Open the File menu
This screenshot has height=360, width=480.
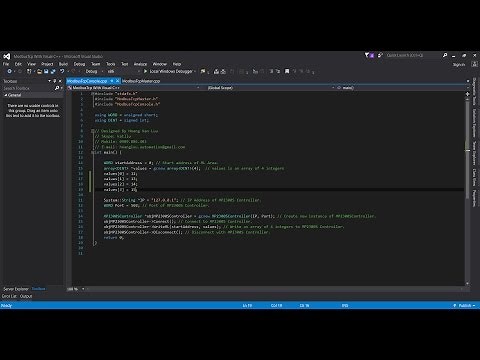tap(6, 64)
